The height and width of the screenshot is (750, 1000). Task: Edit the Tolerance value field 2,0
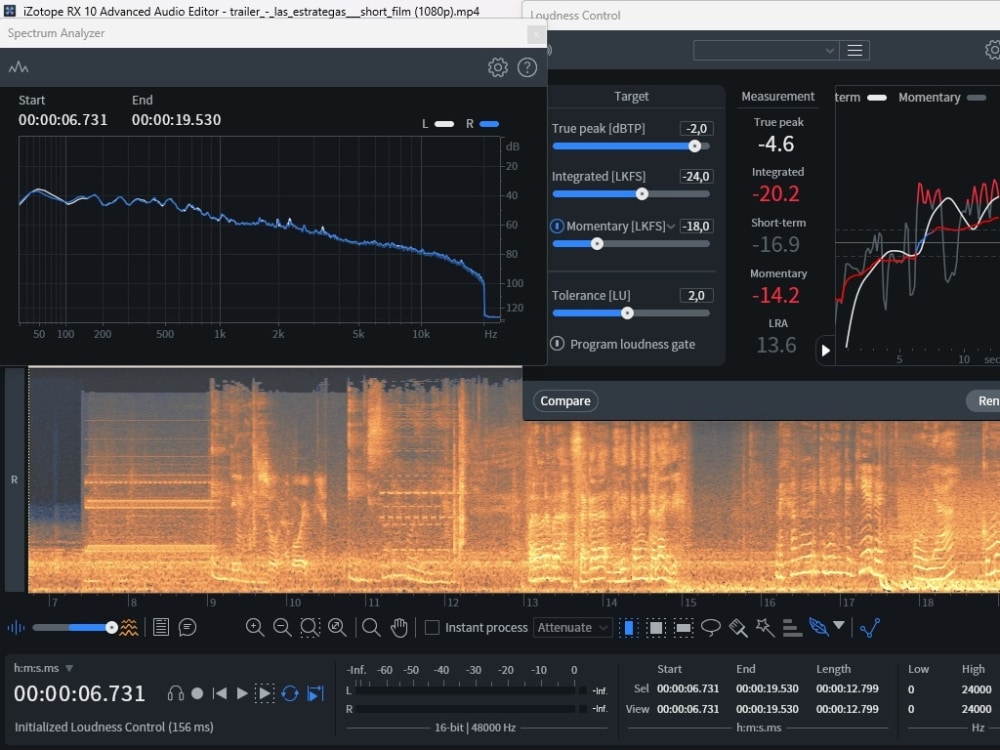click(696, 295)
